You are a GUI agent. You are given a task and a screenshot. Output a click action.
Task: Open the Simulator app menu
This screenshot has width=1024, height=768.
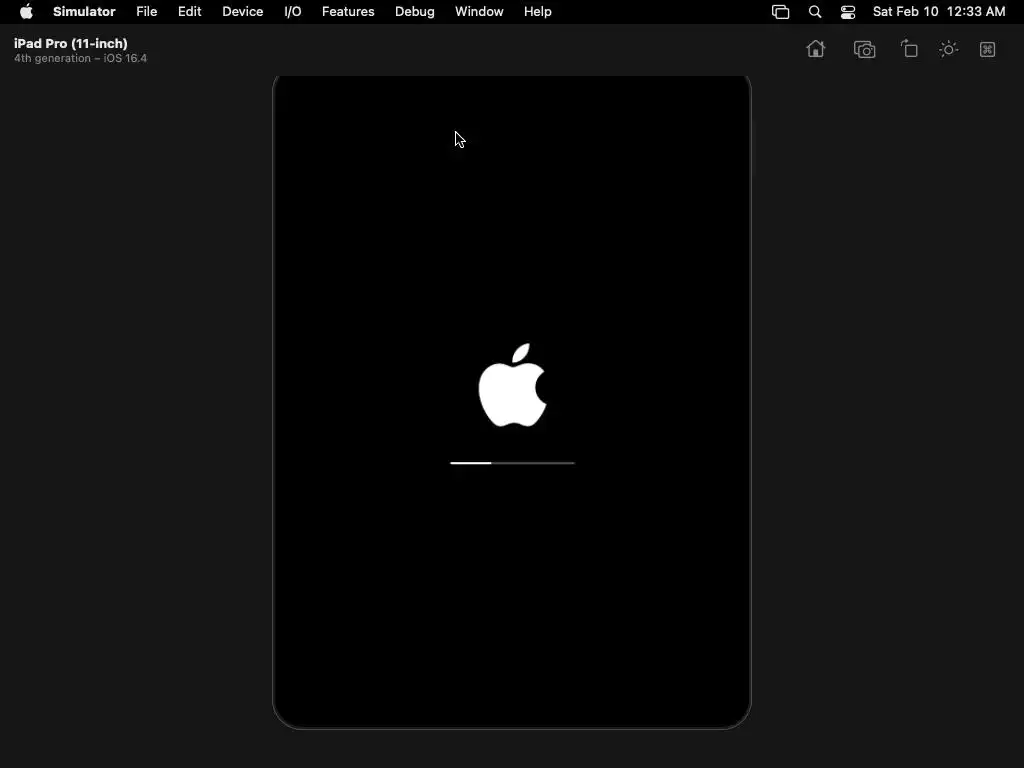pos(84,12)
